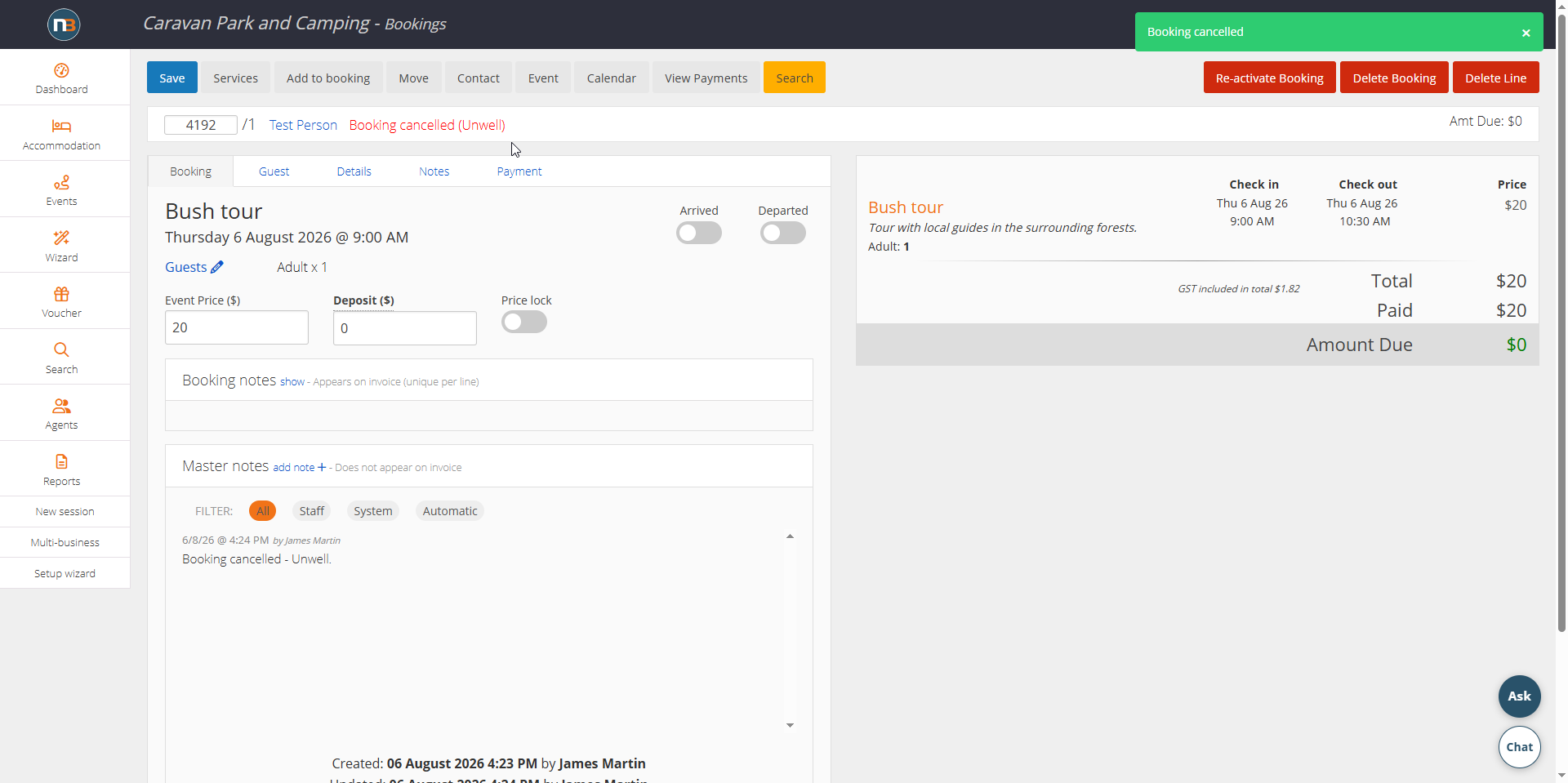Open sidebar Search magnifier icon
This screenshot has height=783, width=1568.
click(61, 349)
